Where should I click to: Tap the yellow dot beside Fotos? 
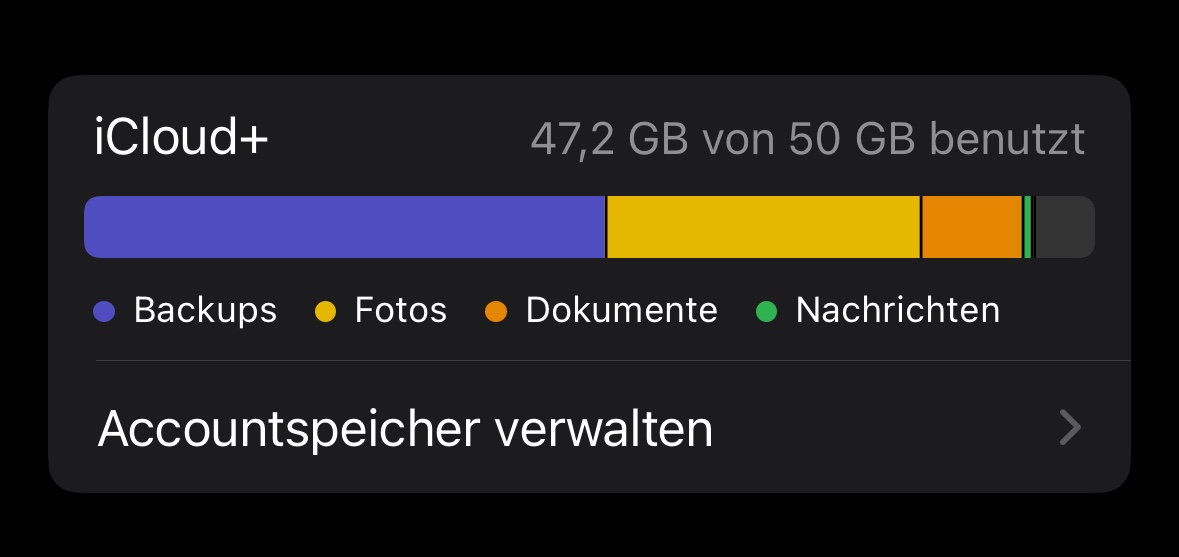[x=326, y=311]
